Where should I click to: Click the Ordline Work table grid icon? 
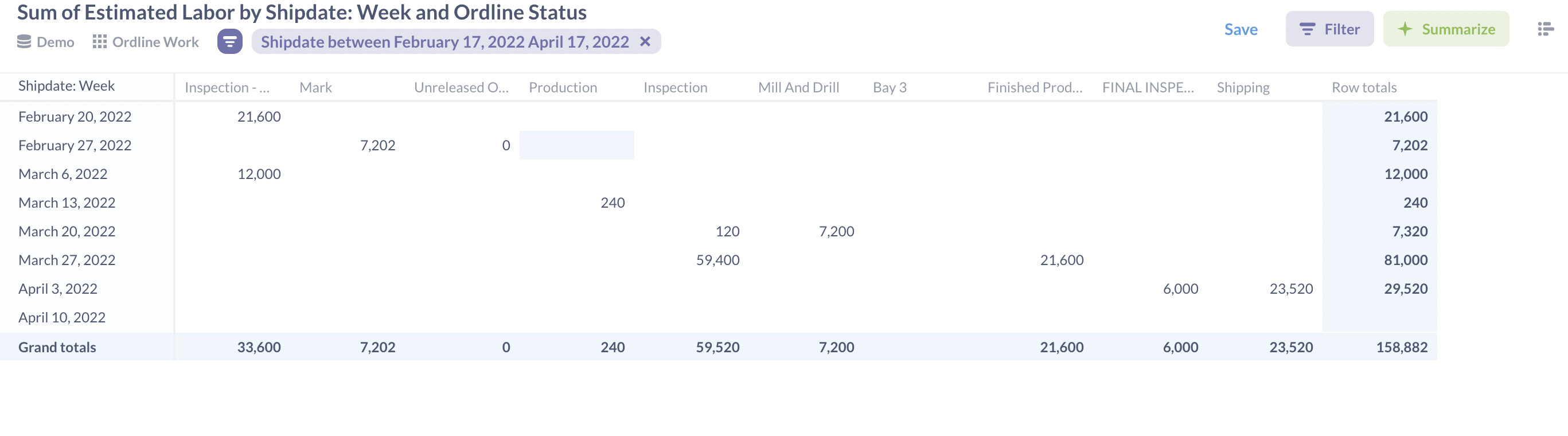[x=99, y=41]
